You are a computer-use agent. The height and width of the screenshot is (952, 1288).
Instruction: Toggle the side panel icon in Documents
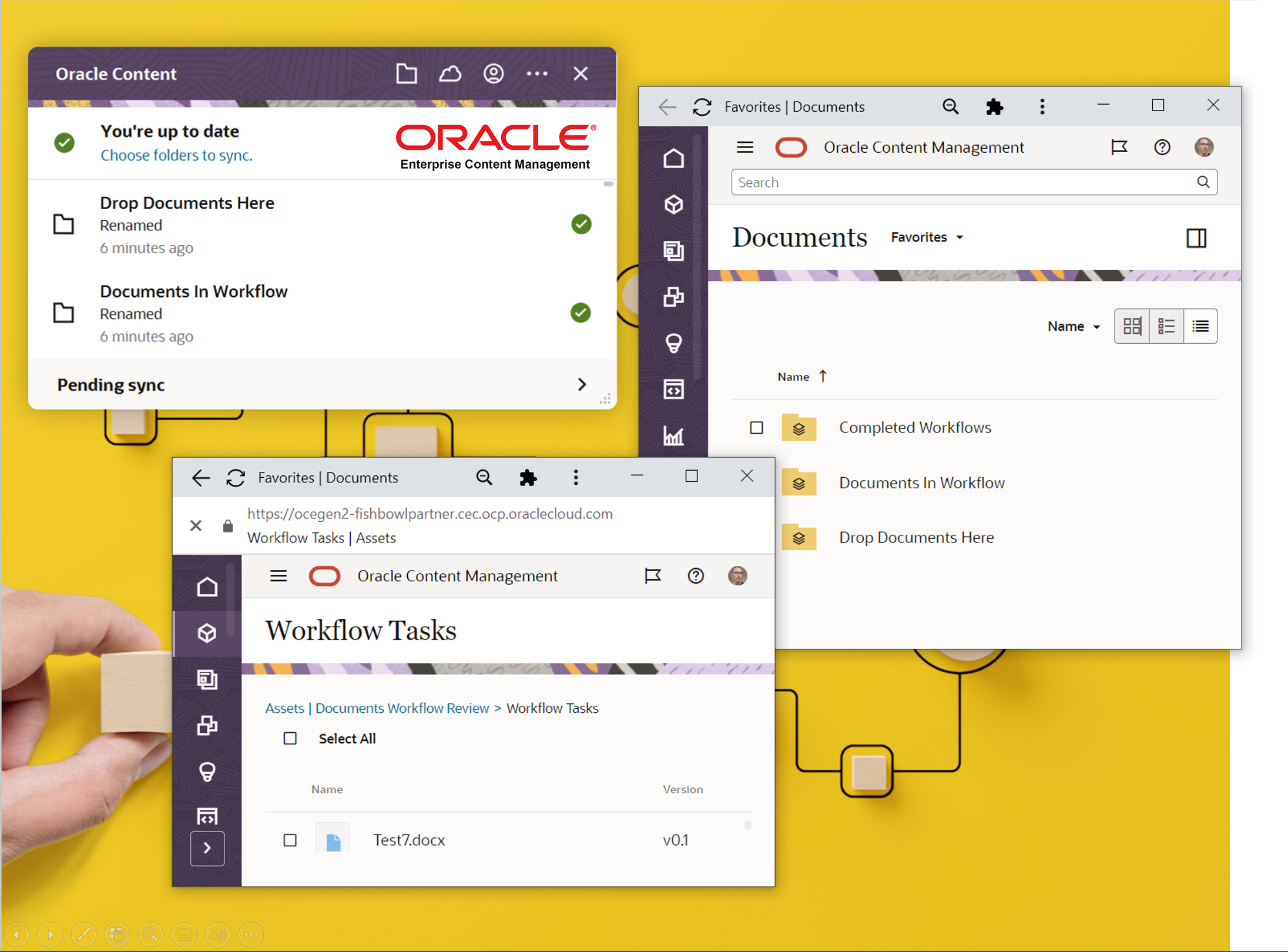pyautogui.click(x=1196, y=238)
